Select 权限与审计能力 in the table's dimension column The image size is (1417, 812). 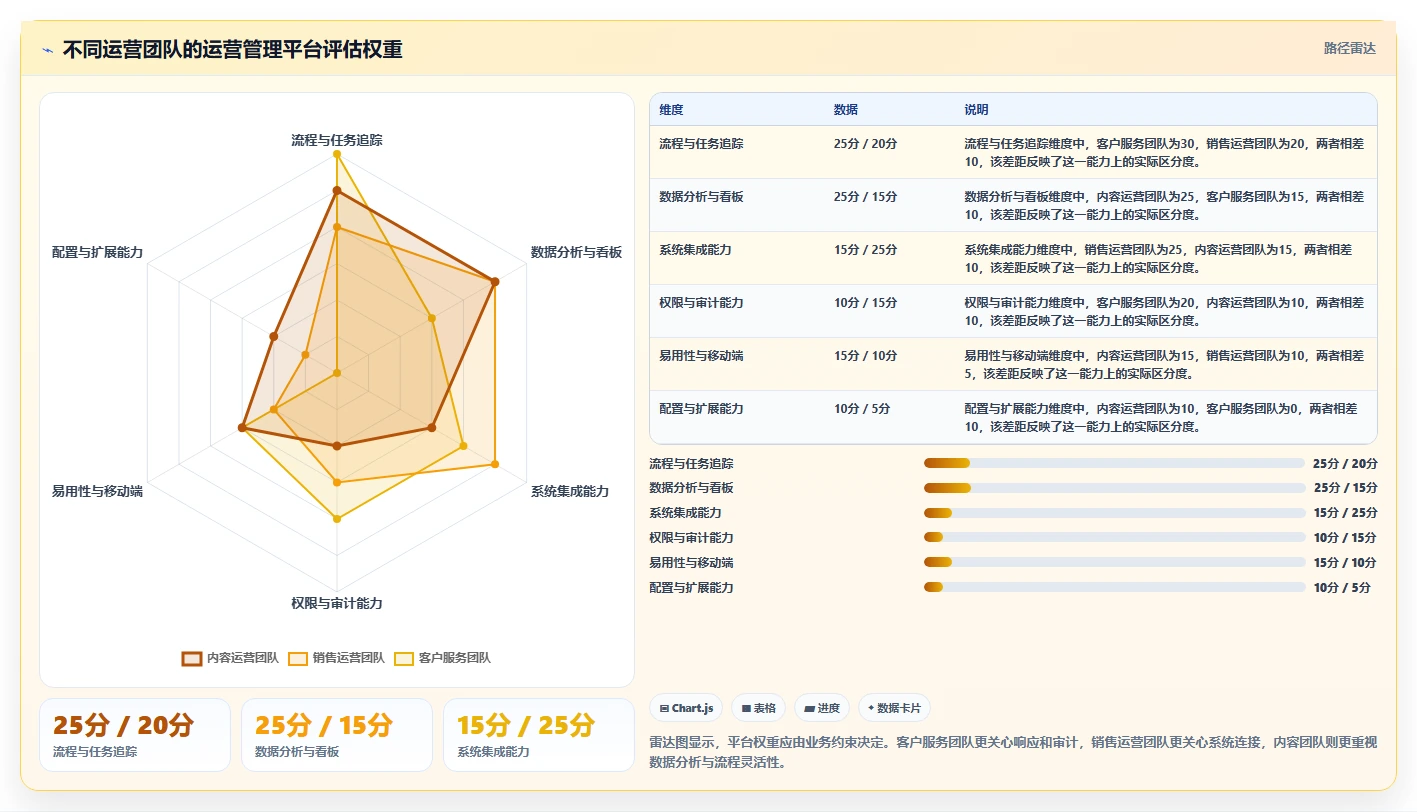tap(701, 303)
